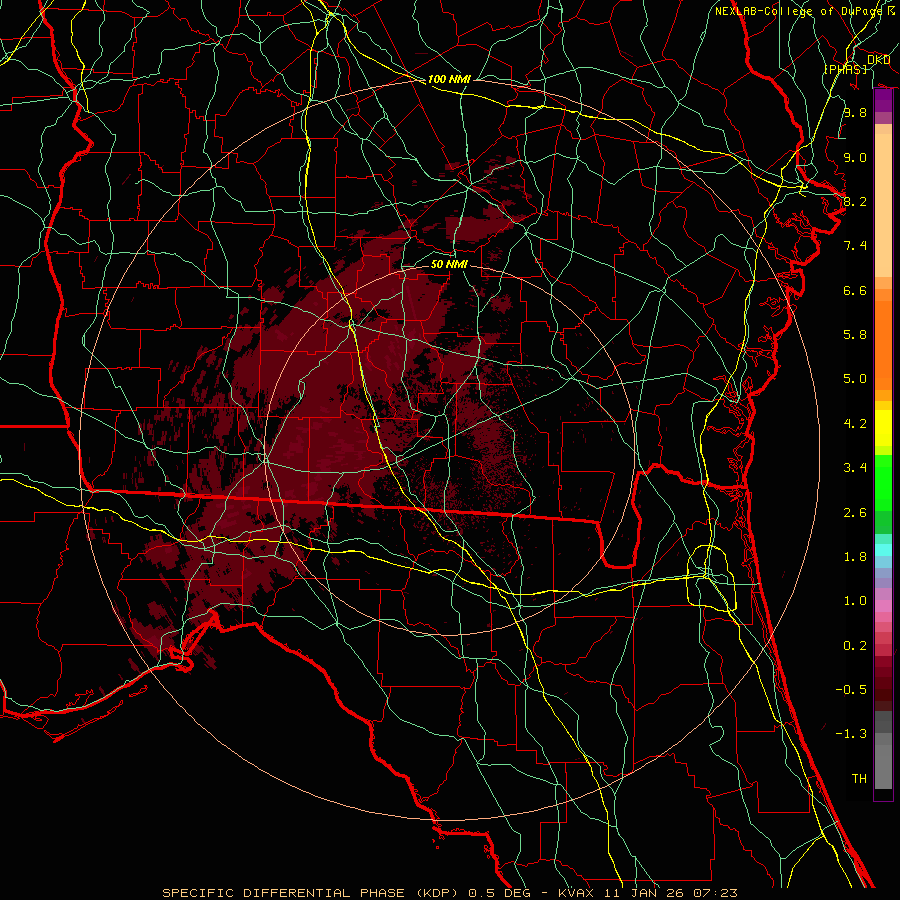Click the 1.0 legend value
900x900 pixels.
(855, 601)
